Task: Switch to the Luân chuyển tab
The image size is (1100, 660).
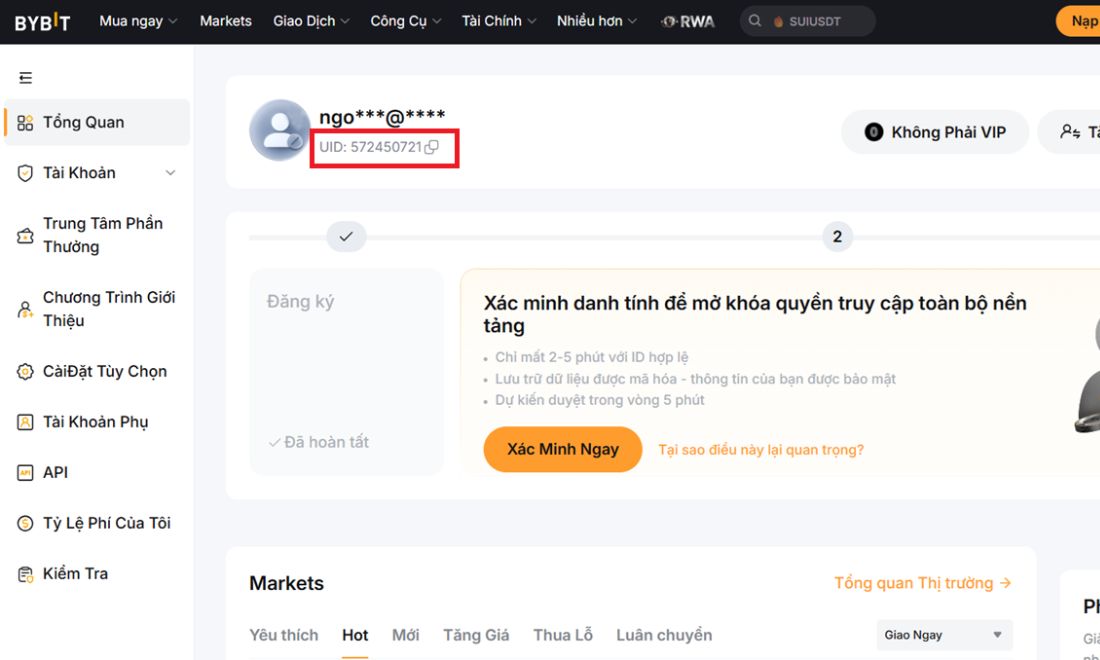Action: (664, 635)
